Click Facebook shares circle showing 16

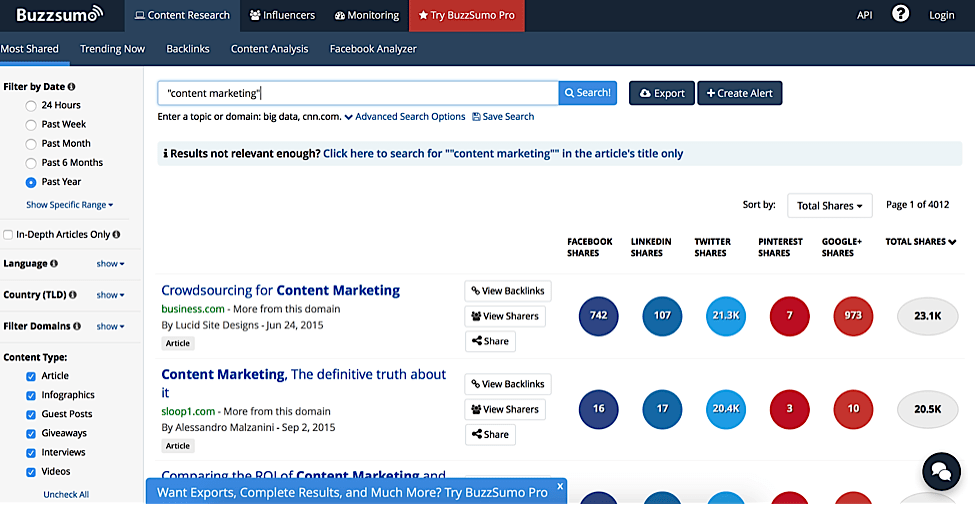pyautogui.click(x=598, y=409)
